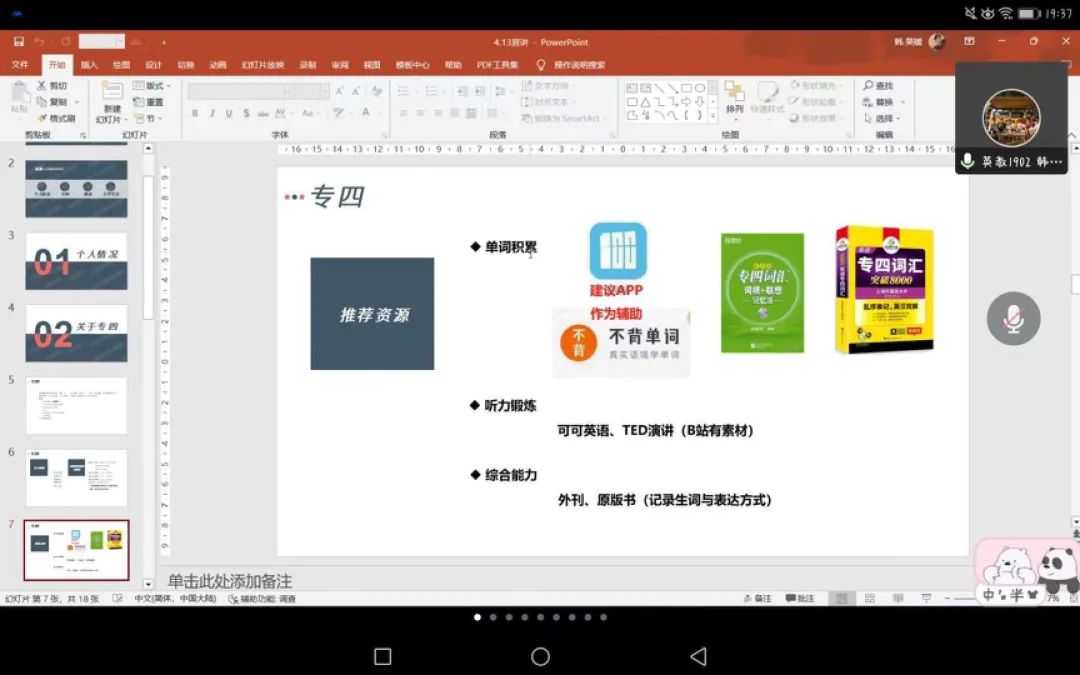Click the Save icon in quick access toolbar
1080x675 pixels.
(x=19, y=42)
